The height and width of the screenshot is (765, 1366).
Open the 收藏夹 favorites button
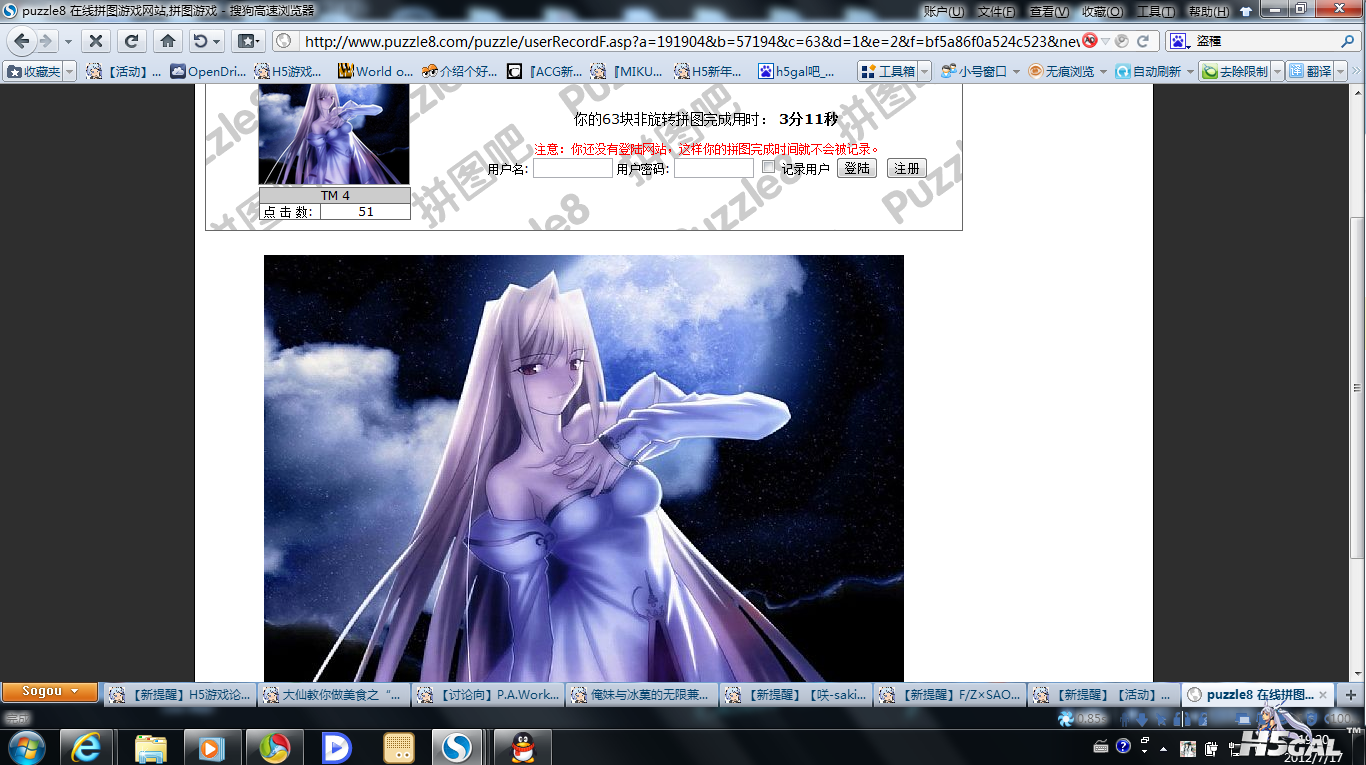tap(34, 72)
